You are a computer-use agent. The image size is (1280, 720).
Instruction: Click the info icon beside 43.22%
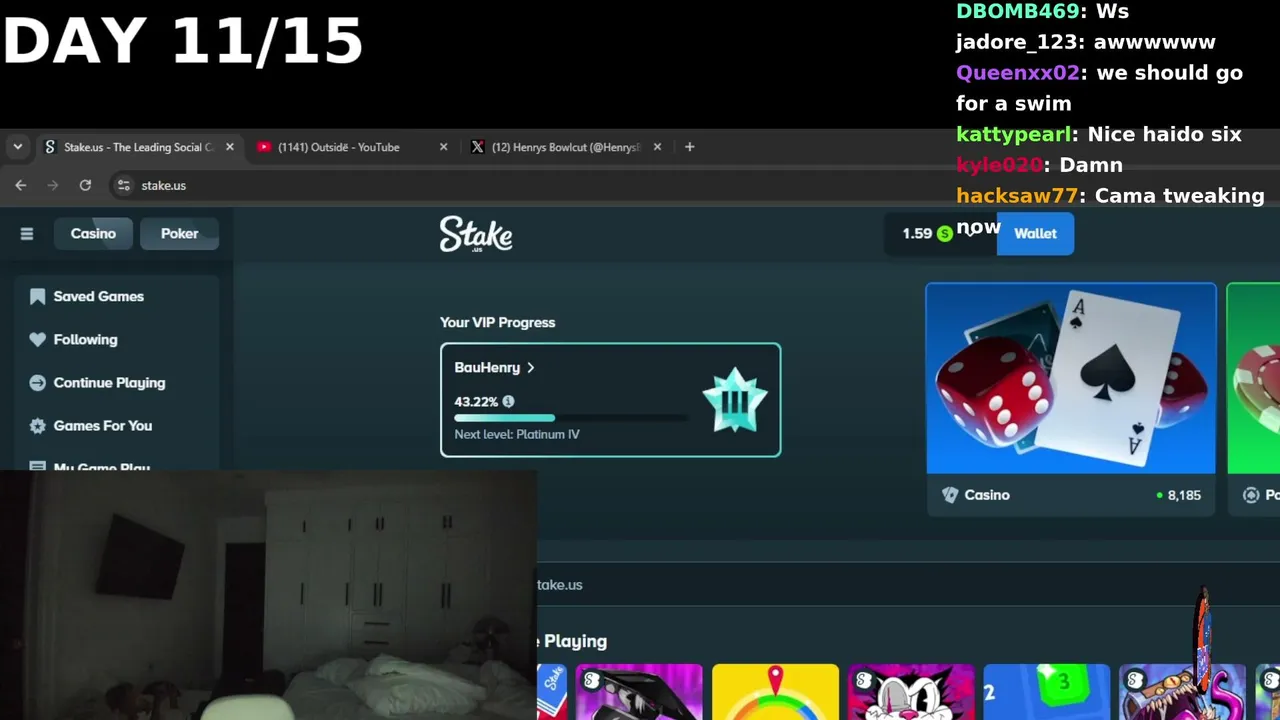508,402
